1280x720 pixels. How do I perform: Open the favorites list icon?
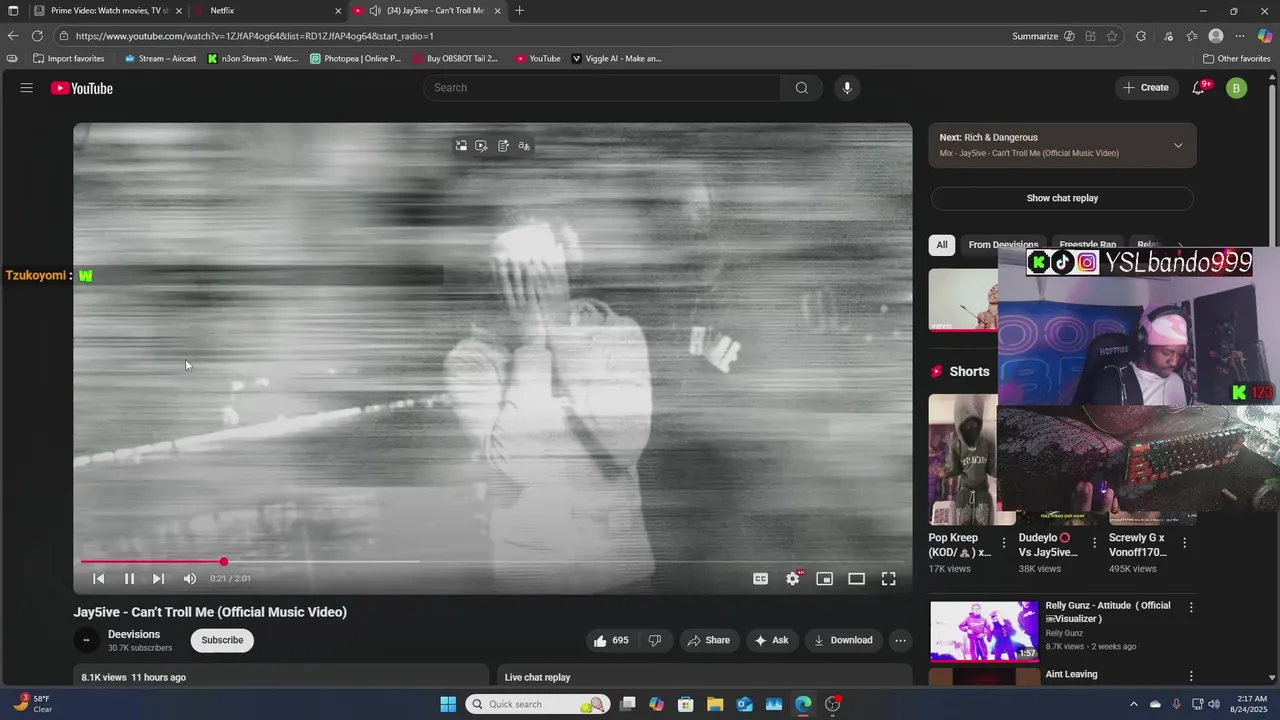(1192, 36)
